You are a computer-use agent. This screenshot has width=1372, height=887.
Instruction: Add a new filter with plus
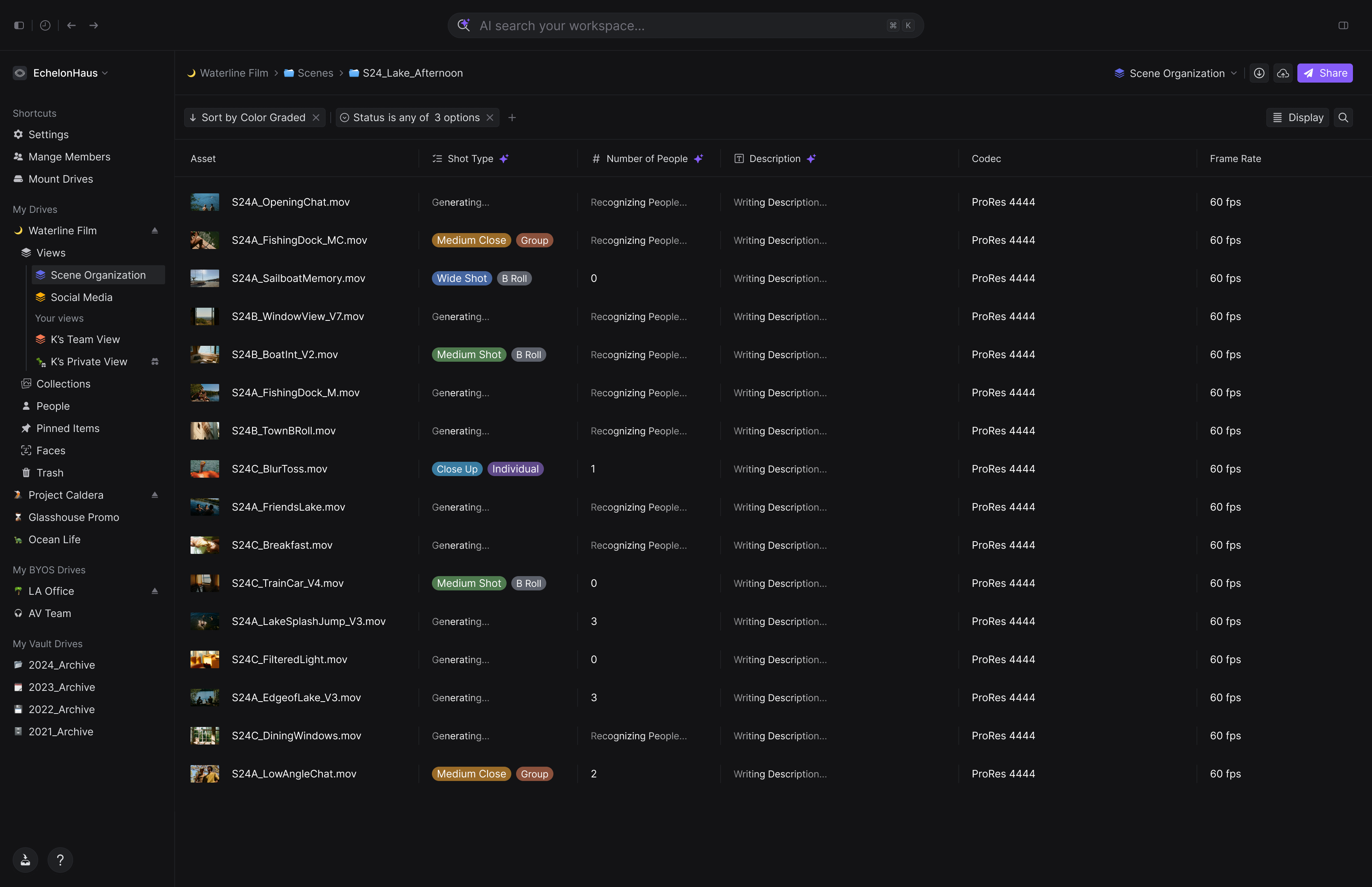pos(512,118)
